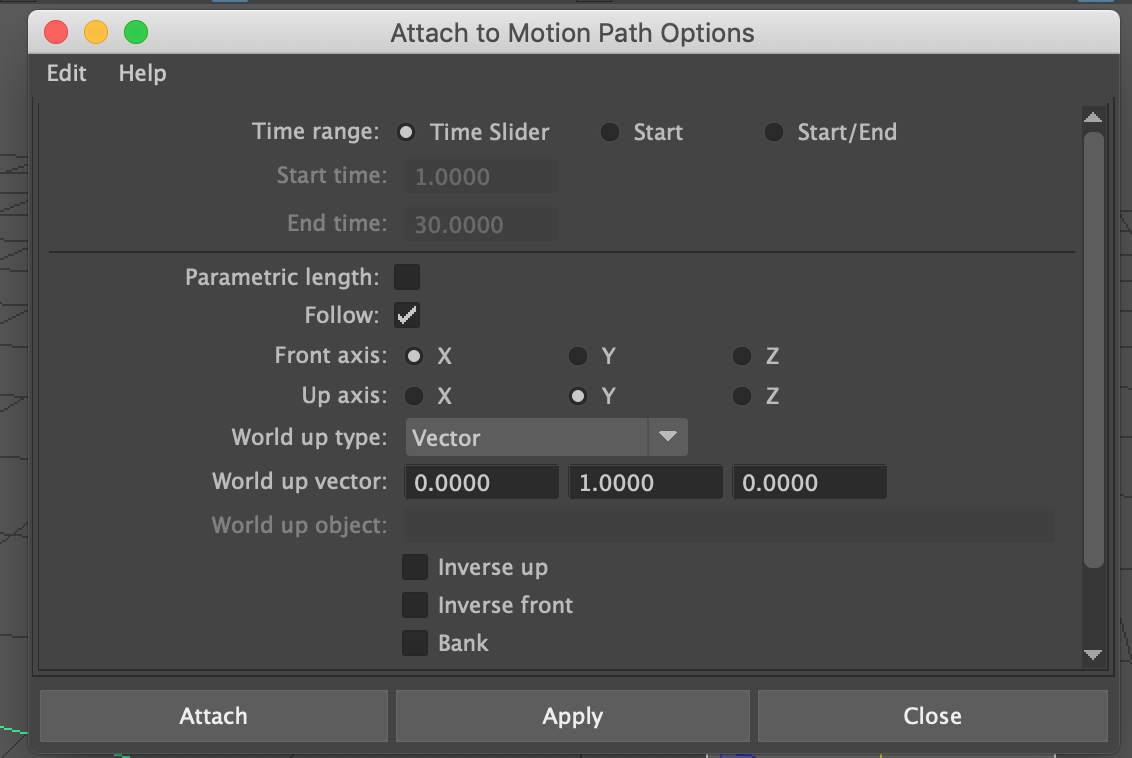This screenshot has height=758, width=1132.
Task: Set Up axis to Z
Action: 741,396
